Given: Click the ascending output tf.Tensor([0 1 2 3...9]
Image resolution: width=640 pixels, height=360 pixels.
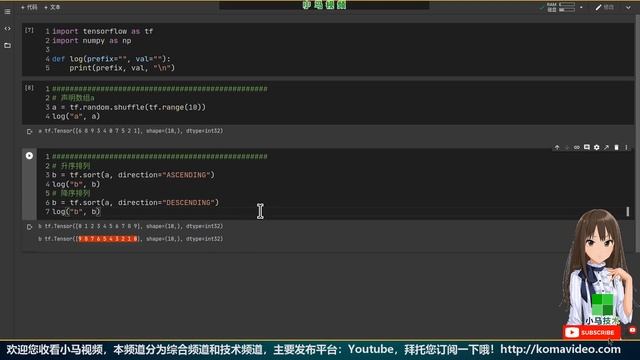Looking at the screenshot, I should [131, 226].
